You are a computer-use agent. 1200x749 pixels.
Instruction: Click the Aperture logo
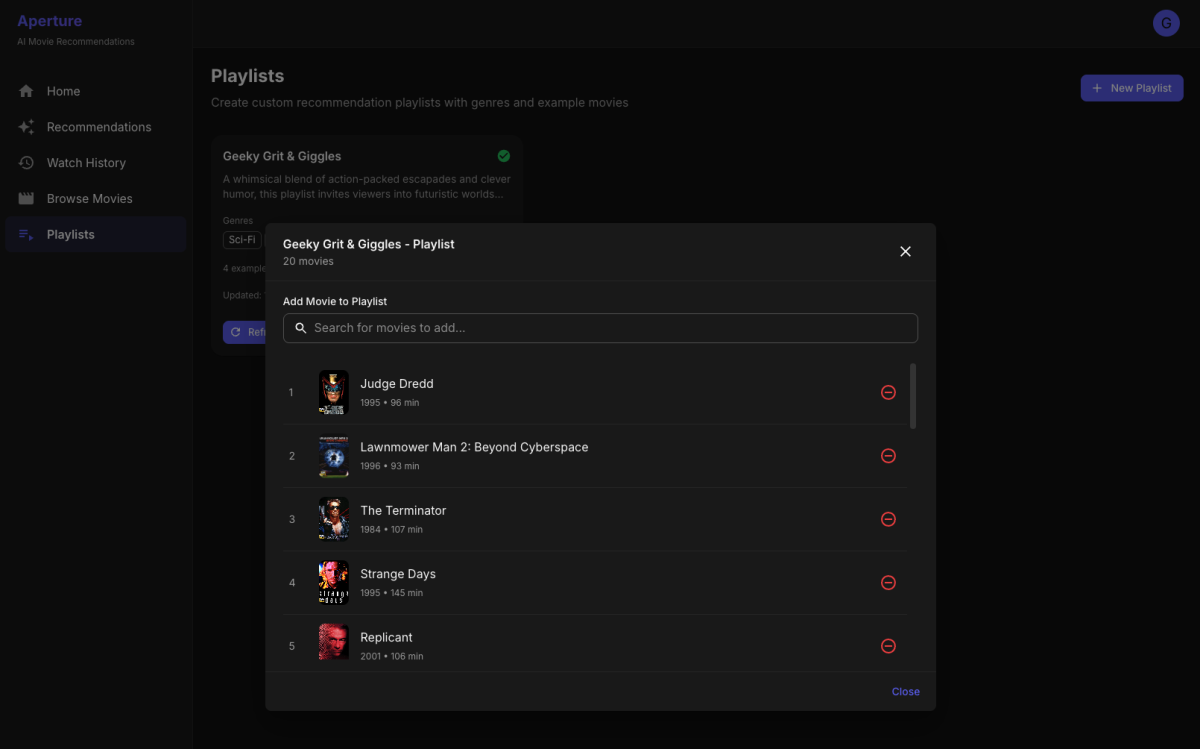pos(51,20)
